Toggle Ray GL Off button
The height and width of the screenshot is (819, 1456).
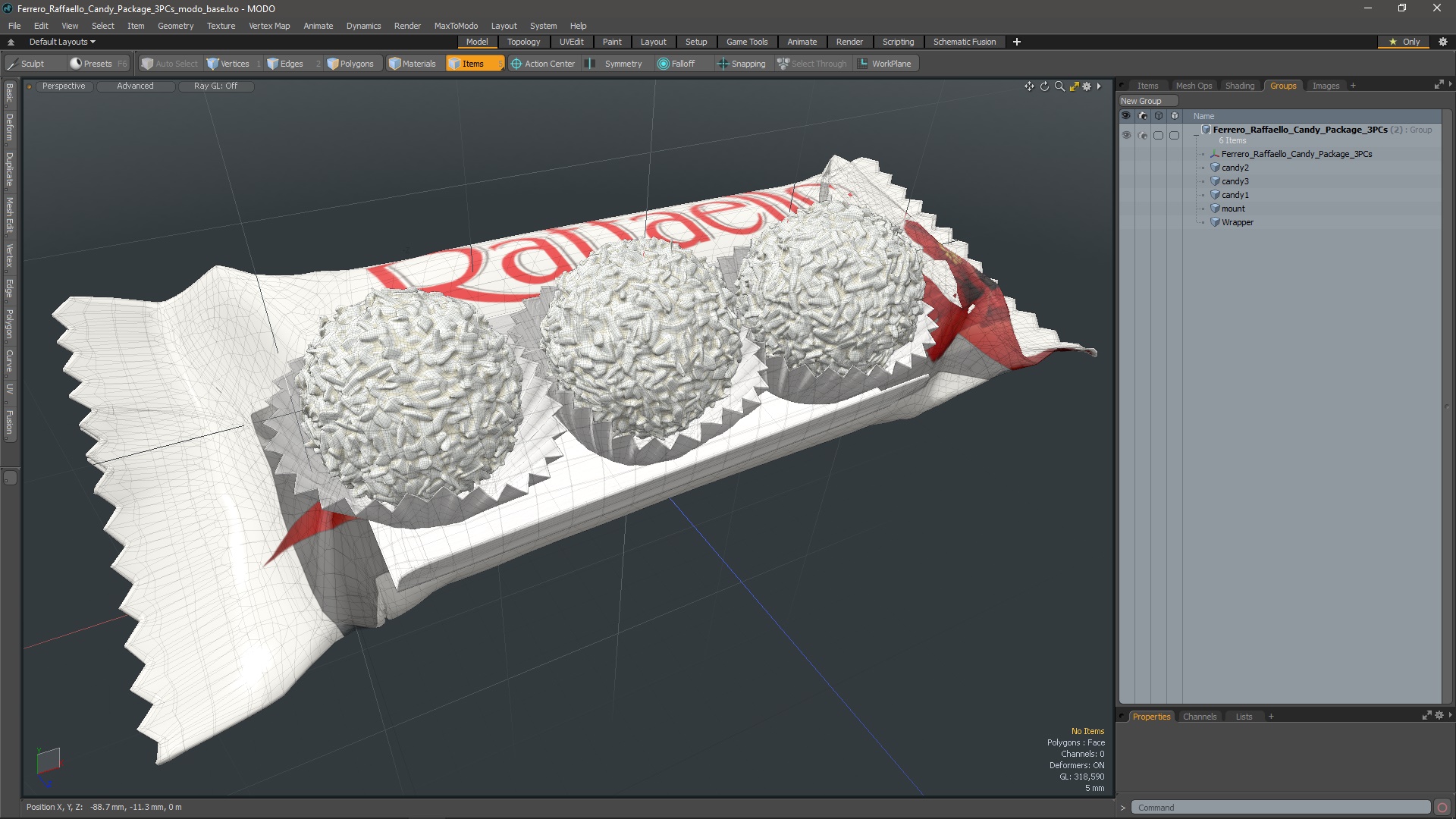click(x=215, y=86)
